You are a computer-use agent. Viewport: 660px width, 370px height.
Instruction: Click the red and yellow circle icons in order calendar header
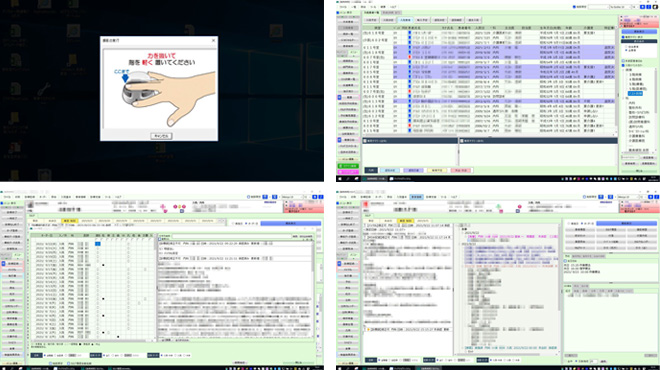tap(180, 207)
